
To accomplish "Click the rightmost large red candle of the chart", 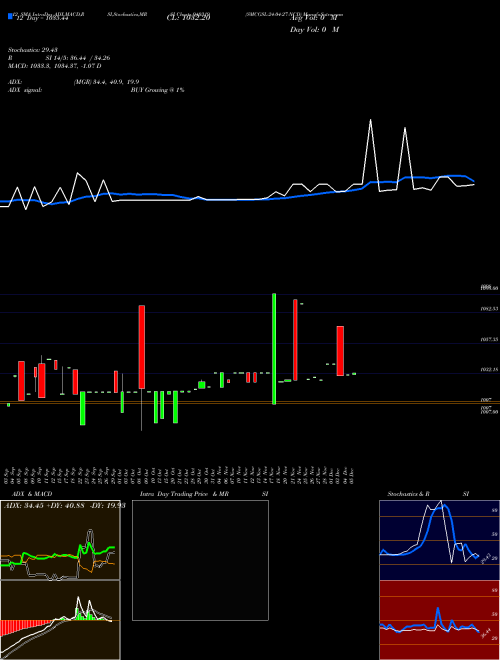I will click(340, 351).
